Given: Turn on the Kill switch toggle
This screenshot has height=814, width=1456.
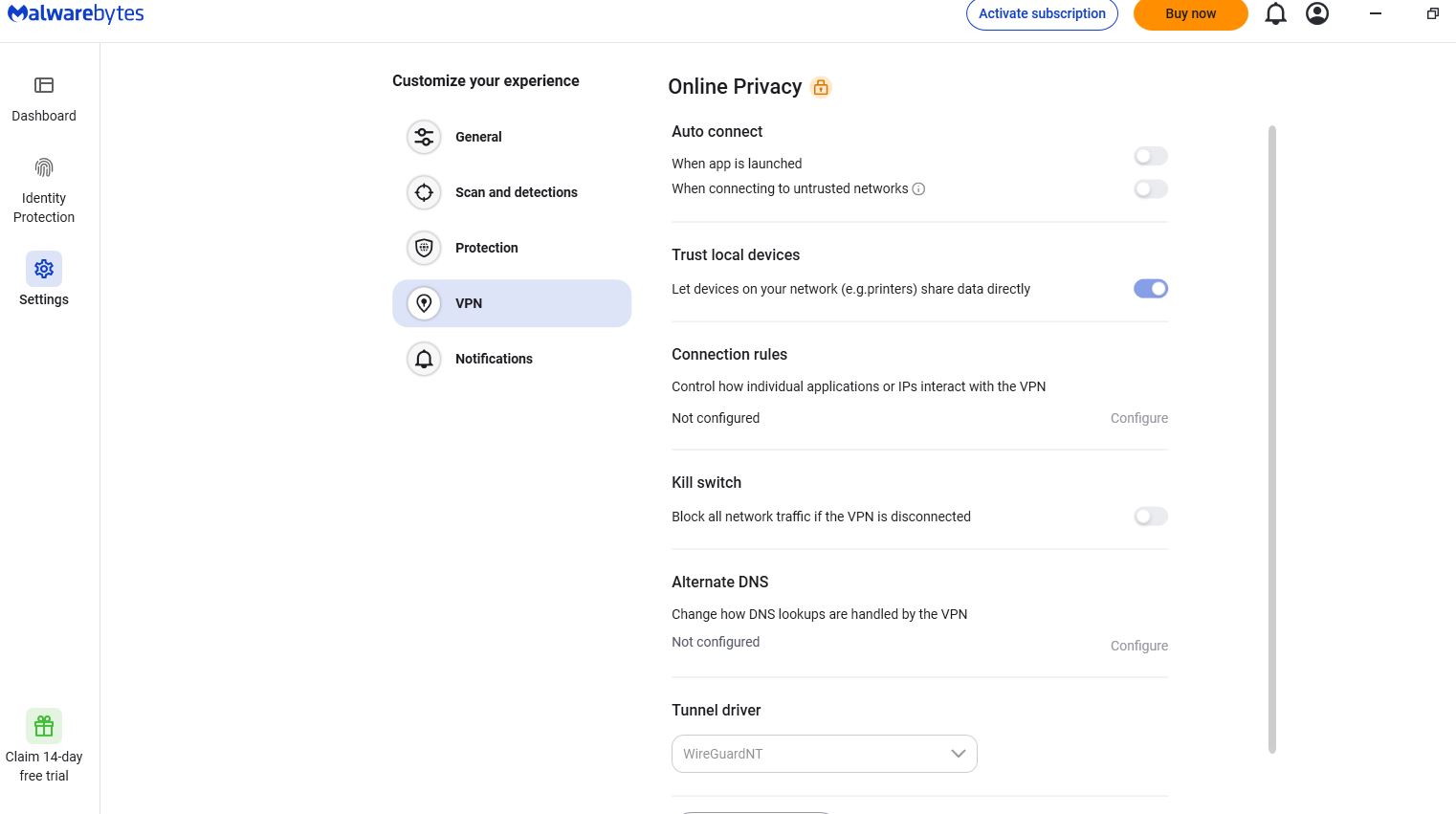Looking at the screenshot, I should tap(1150, 517).
